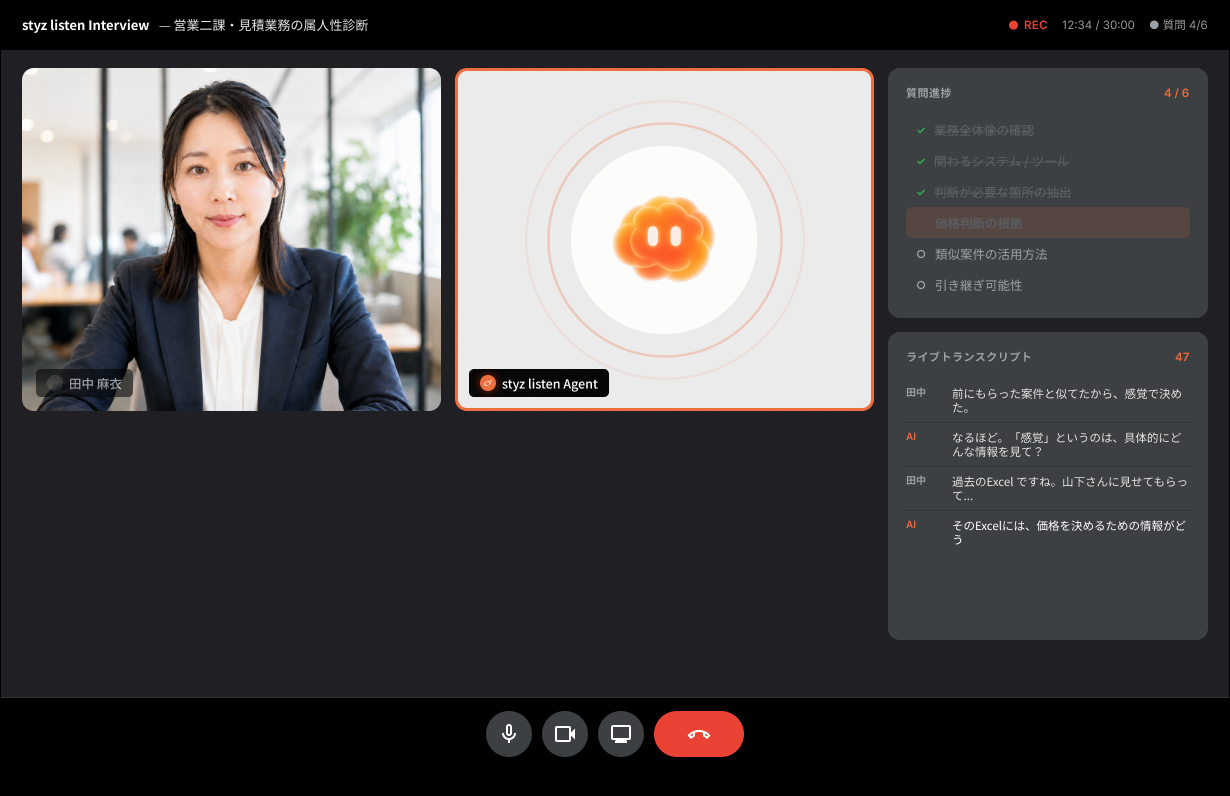Viewport: 1230px width, 796px height.
Task: Click the orange styz listen Agent cloud avatar
Action: 663,238
